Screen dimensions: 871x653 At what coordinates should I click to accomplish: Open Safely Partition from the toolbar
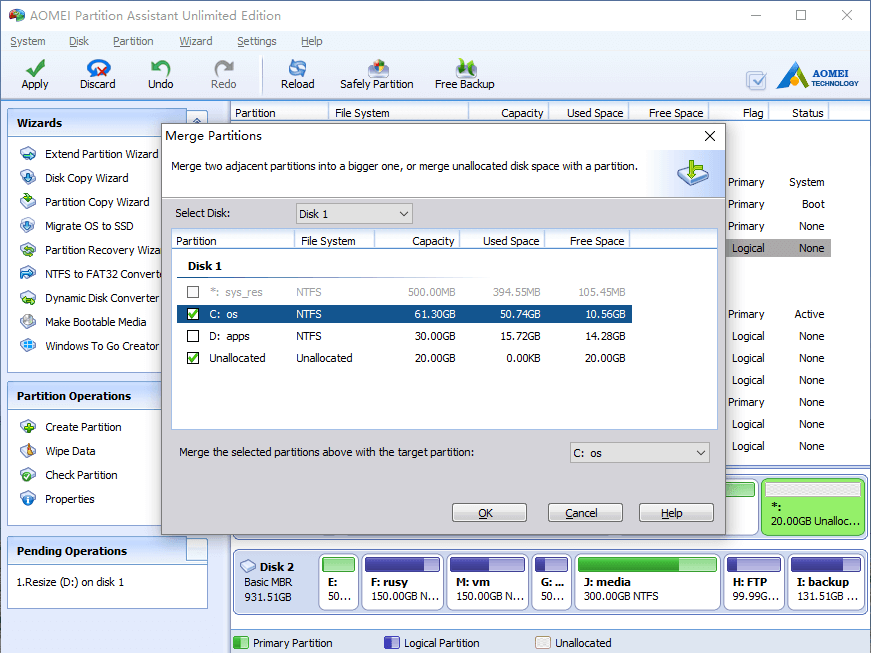(377, 74)
